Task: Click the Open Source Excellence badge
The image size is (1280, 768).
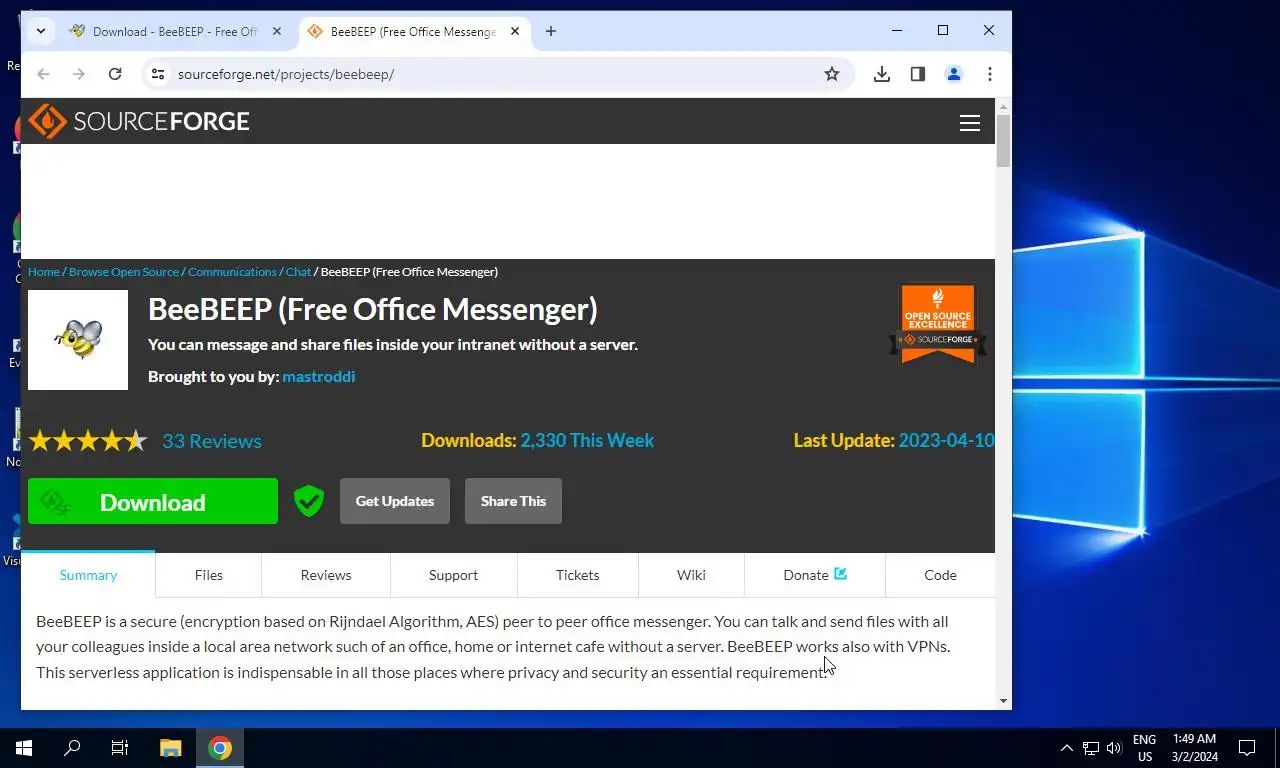Action: (x=938, y=323)
